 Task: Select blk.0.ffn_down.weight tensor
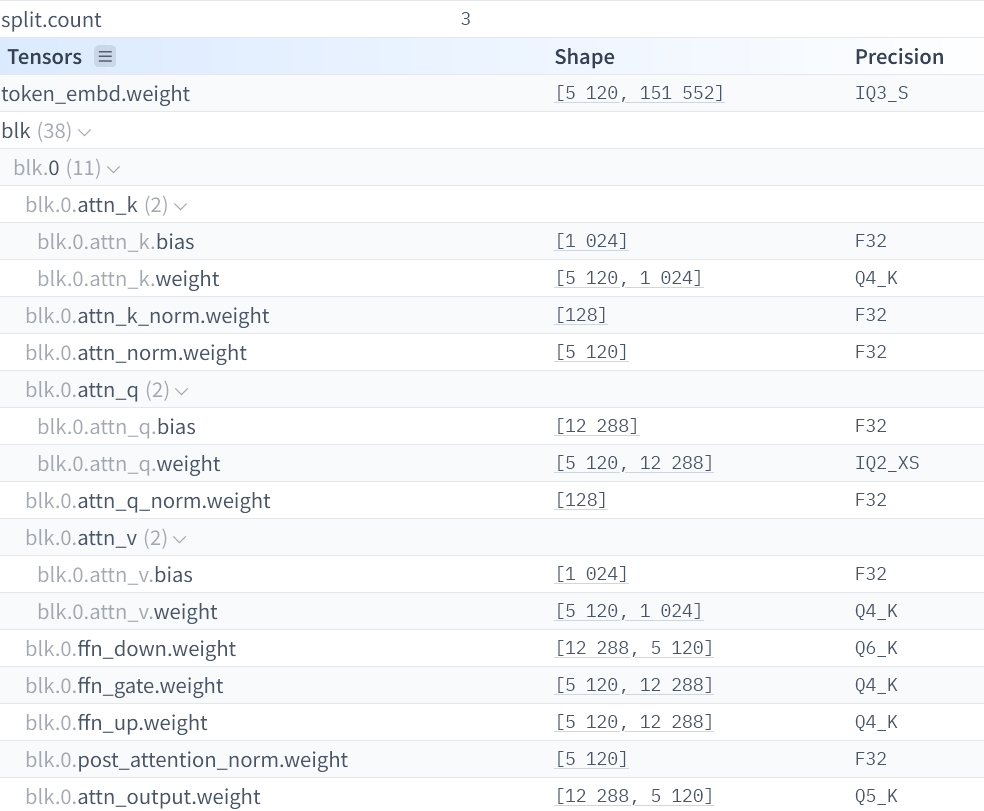click(x=131, y=649)
